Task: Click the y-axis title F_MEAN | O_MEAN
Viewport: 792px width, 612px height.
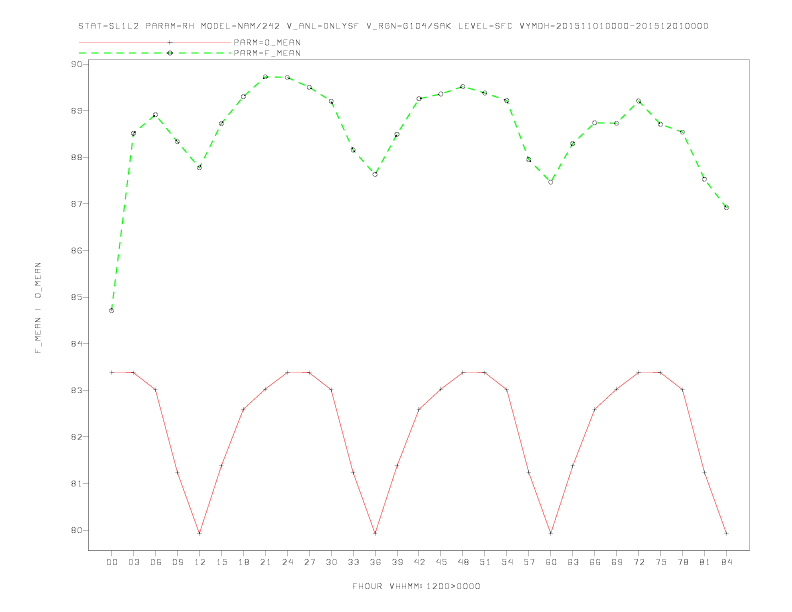Action: [x=38, y=308]
